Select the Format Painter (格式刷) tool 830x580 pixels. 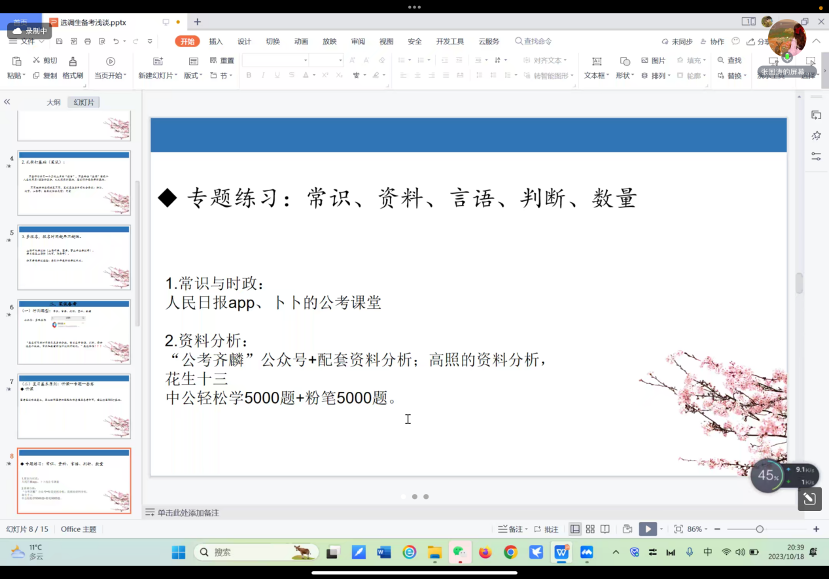coord(73,67)
